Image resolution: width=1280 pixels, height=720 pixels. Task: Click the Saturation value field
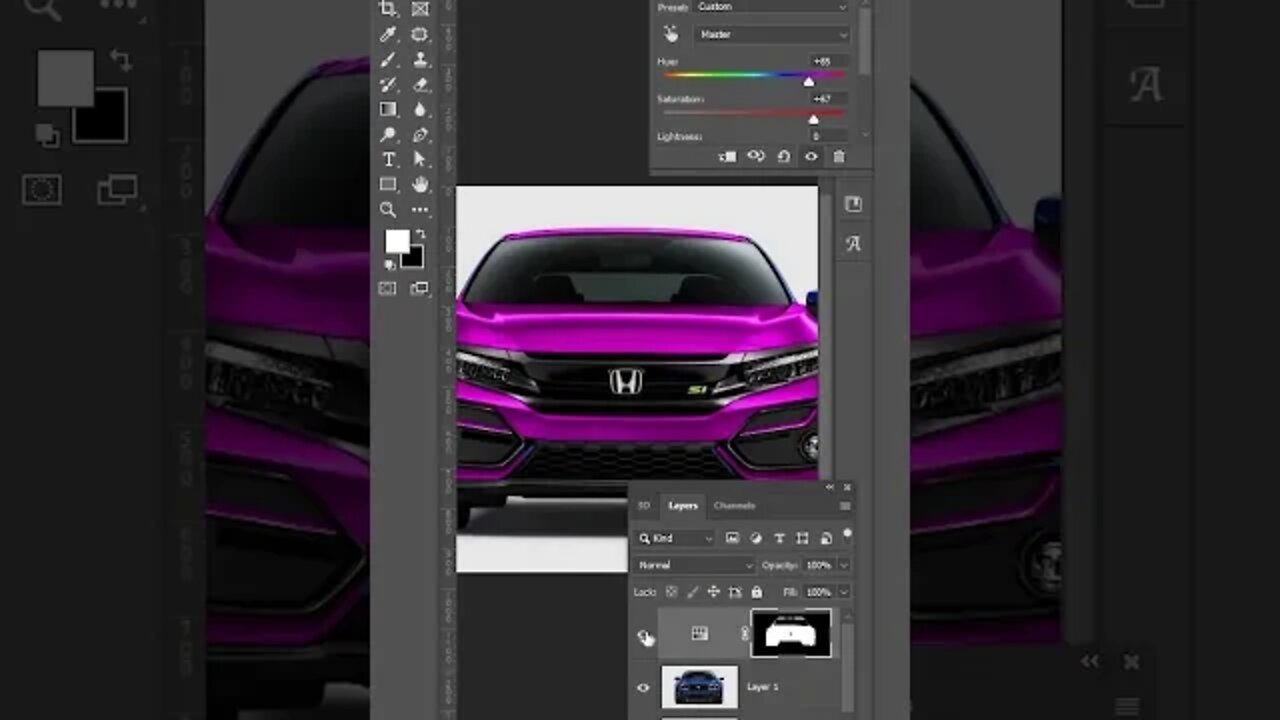point(828,99)
